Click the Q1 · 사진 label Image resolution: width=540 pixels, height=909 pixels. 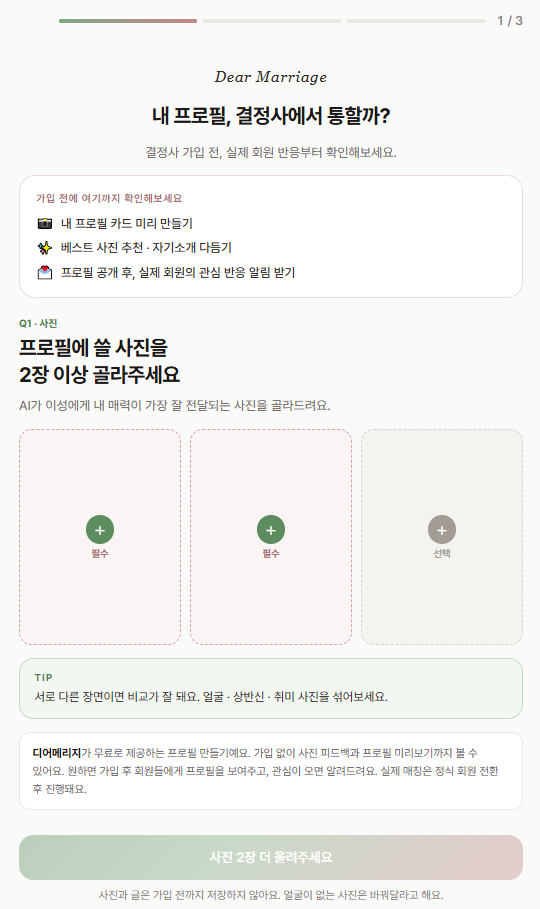[38, 323]
